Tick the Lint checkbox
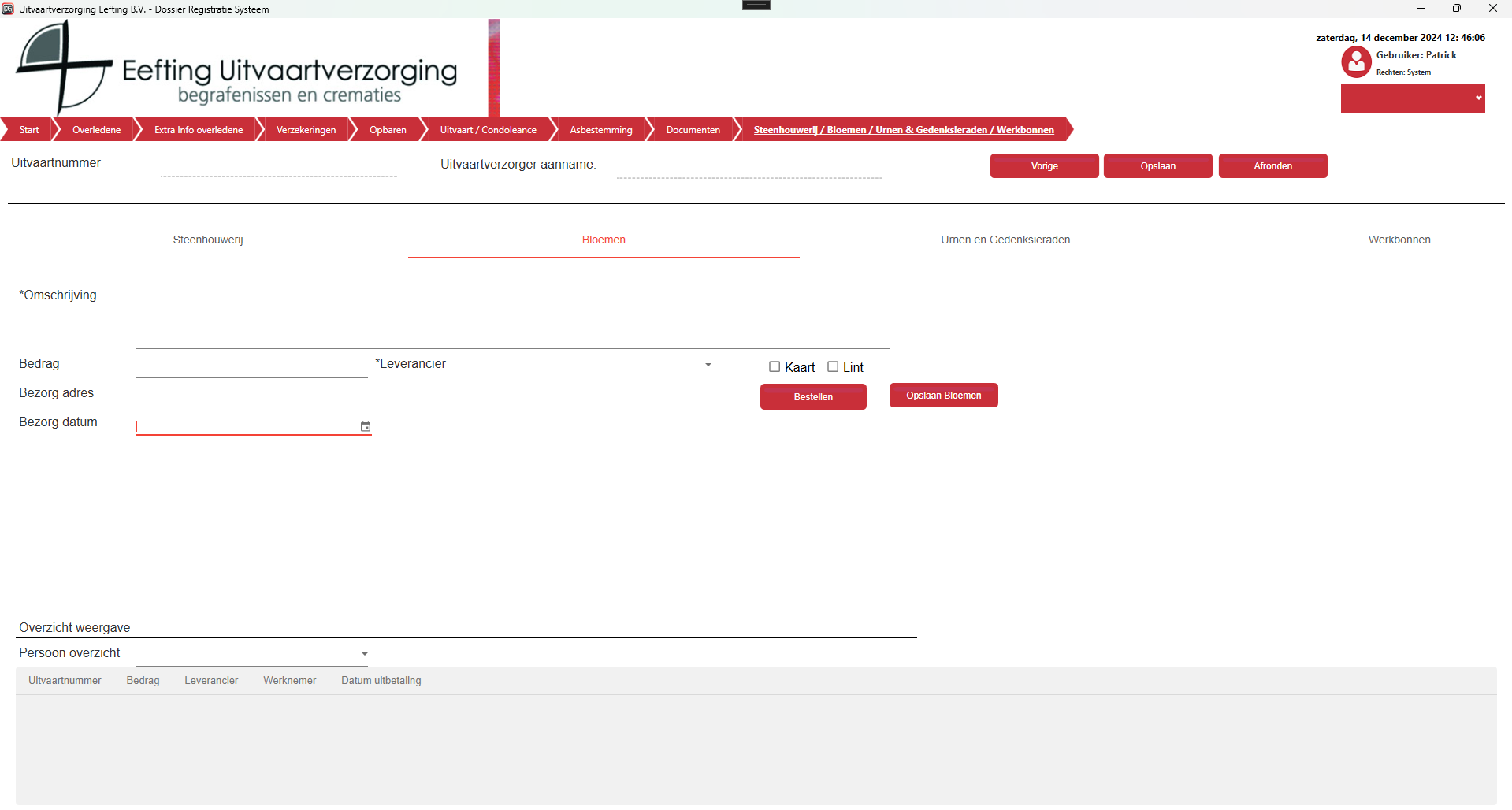The image size is (1512, 810). click(x=833, y=367)
